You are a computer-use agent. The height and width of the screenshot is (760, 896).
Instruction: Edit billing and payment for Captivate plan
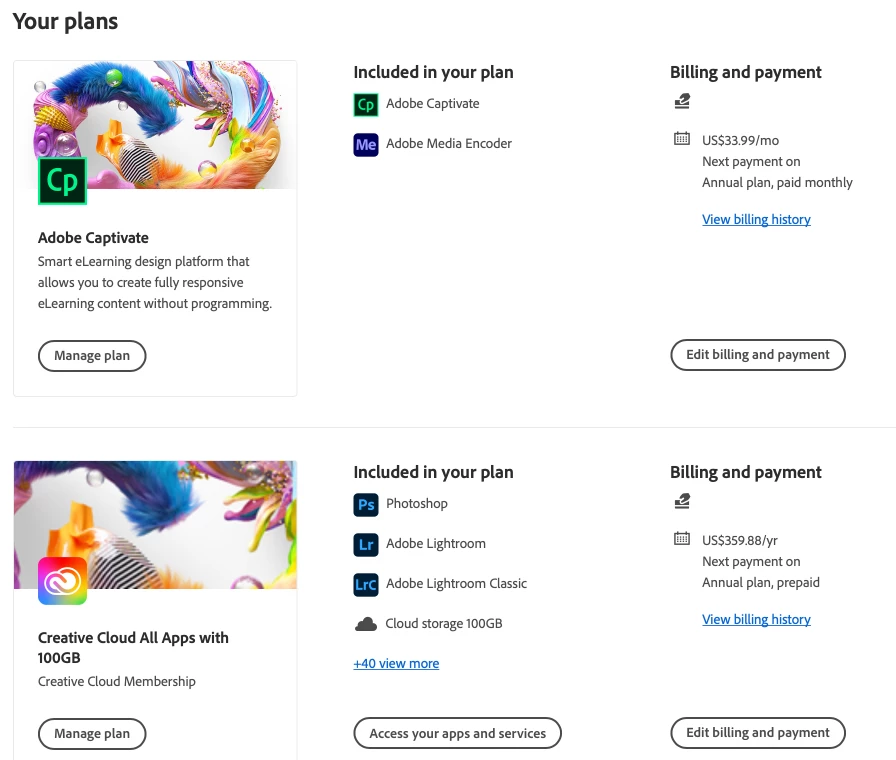point(758,355)
